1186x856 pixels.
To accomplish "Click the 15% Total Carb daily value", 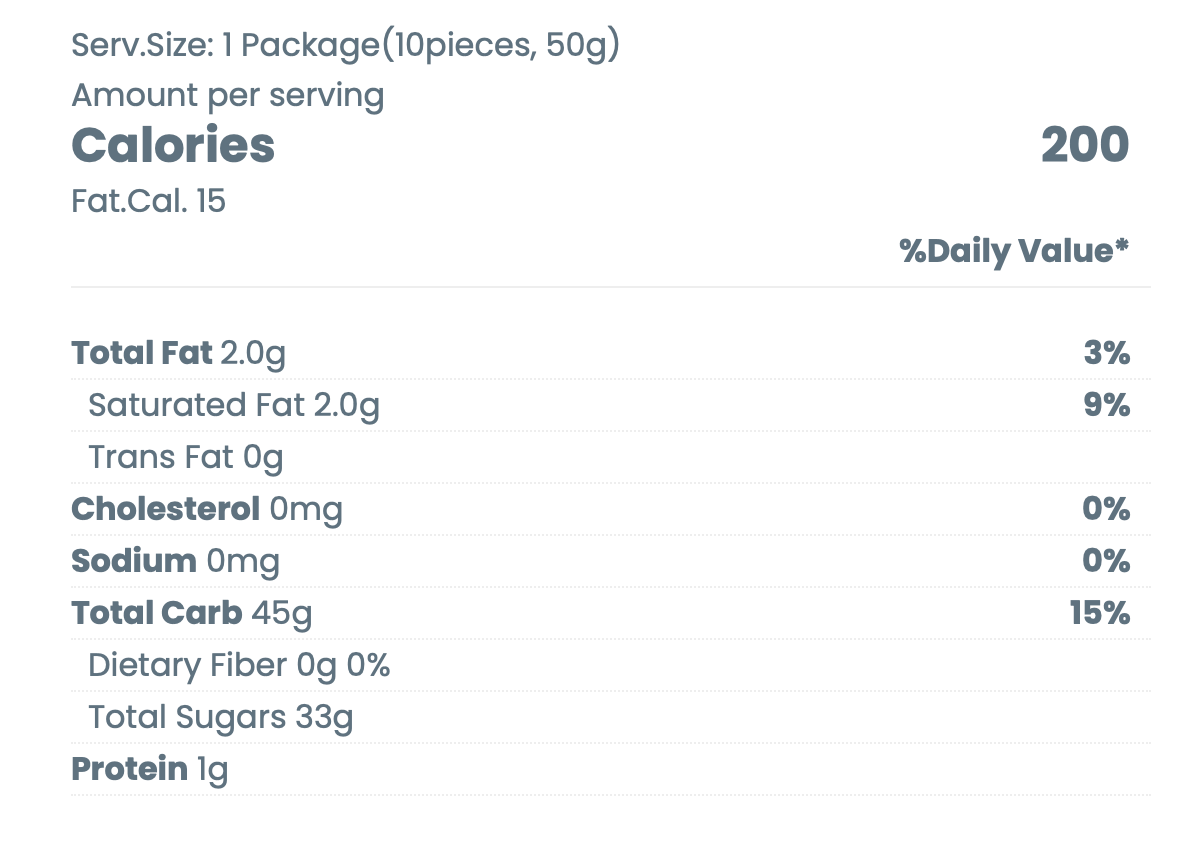I will point(1100,613).
